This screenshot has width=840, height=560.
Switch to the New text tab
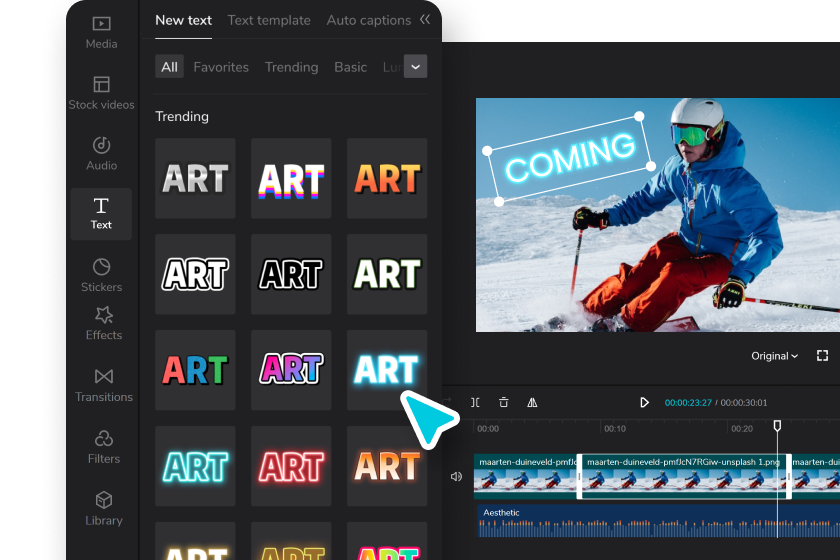point(183,20)
